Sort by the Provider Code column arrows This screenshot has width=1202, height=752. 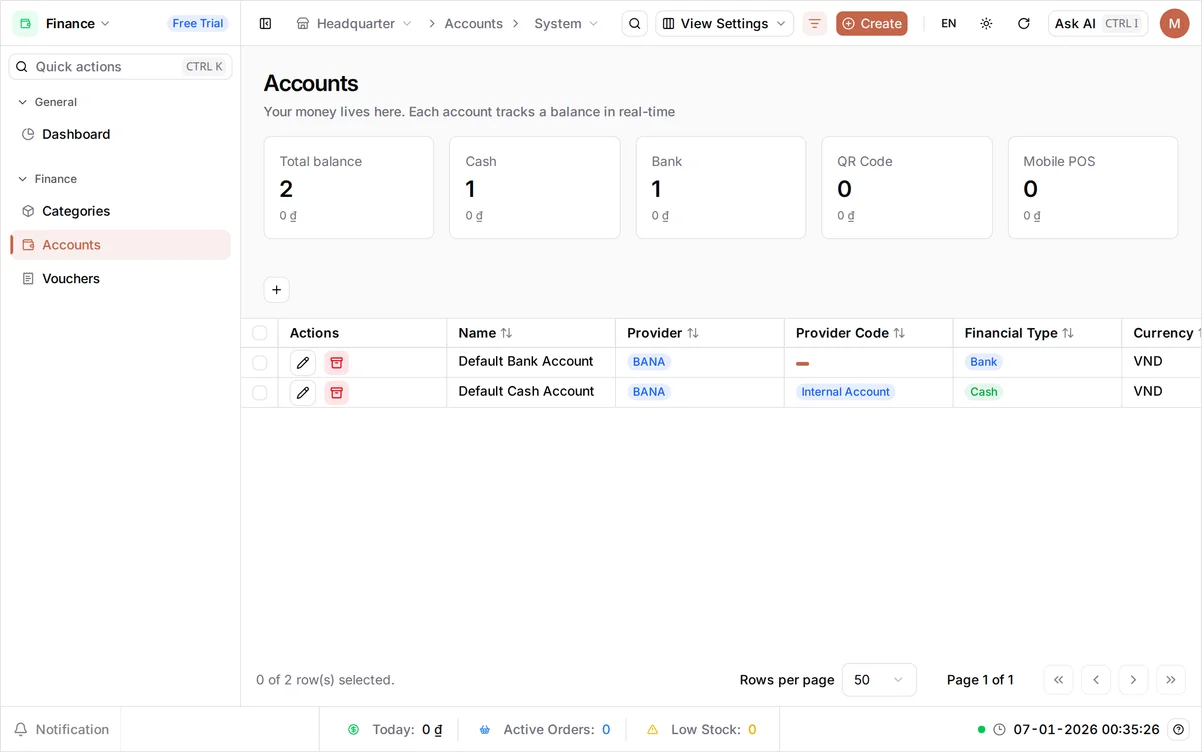coord(899,333)
